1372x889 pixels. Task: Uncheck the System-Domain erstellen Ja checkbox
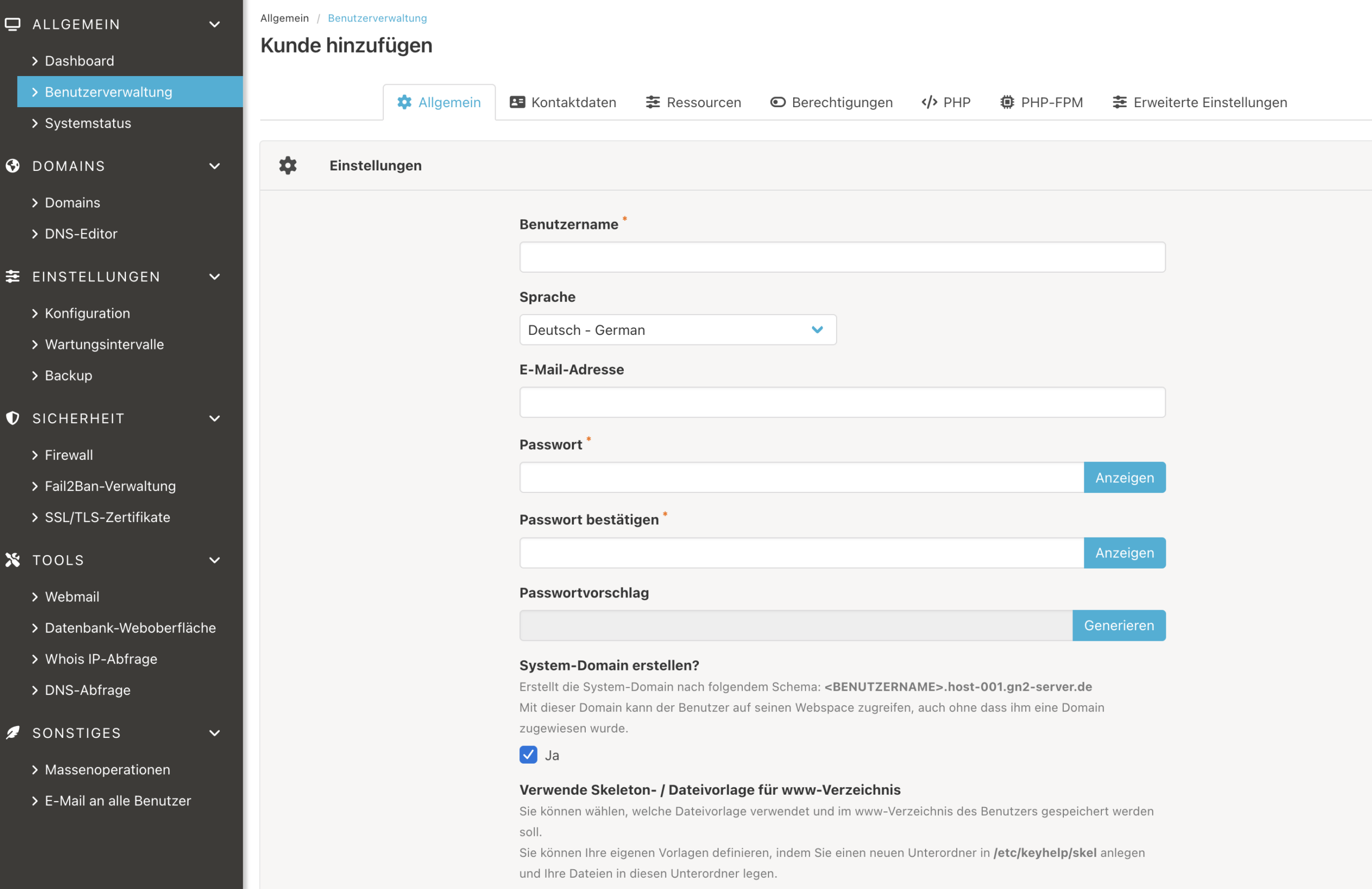point(528,754)
